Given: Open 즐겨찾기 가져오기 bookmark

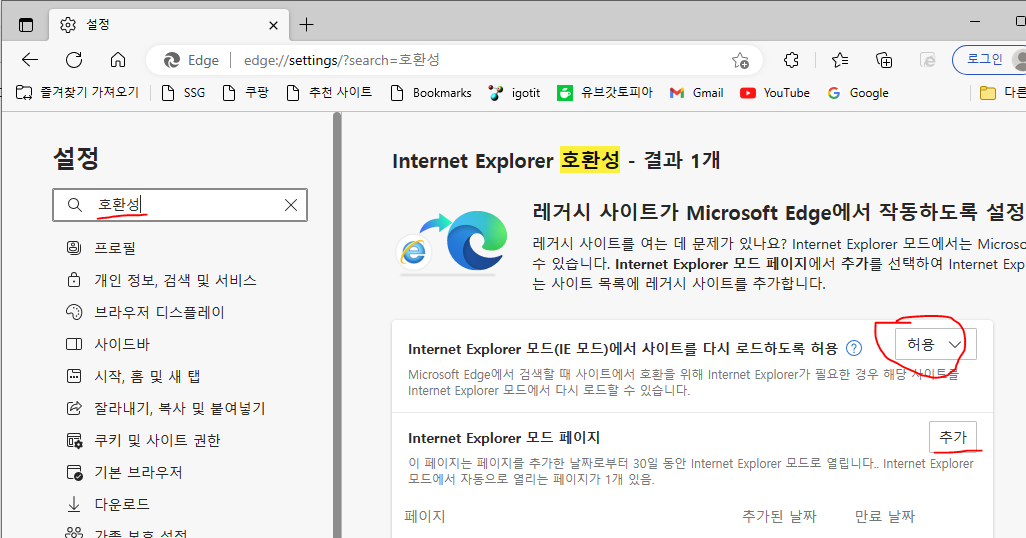Looking at the screenshot, I should coord(77,93).
